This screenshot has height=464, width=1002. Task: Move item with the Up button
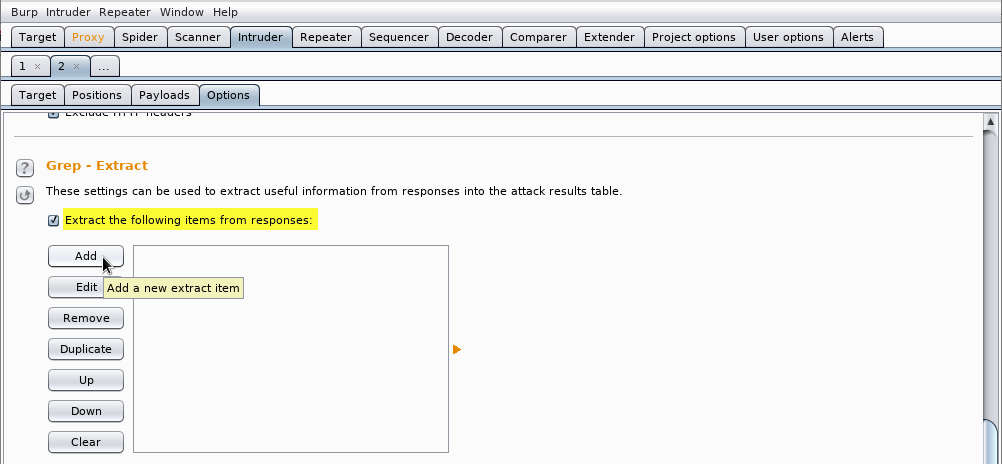pos(86,380)
